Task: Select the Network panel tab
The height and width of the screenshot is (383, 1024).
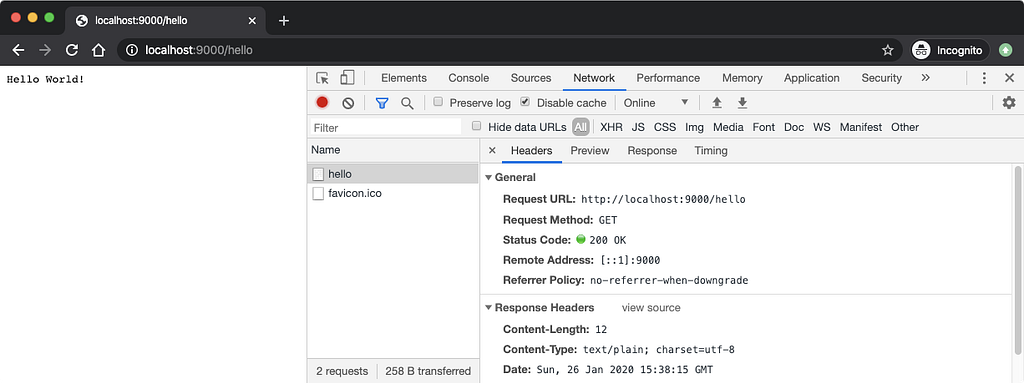Action: tap(594, 78)
